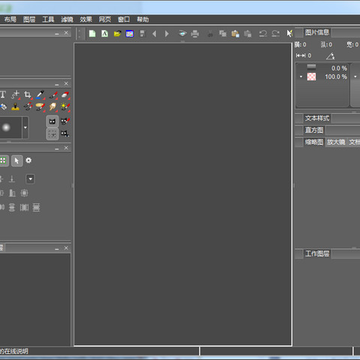Align objects to bottom edge
Image resolution: width=360 pixels, height=360 pixels.
pyautogui.click(x=12, y=179)
